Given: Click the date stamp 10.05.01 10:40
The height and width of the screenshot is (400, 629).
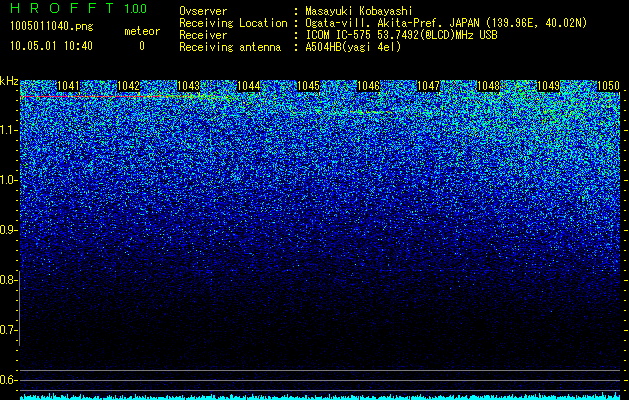Looking at the screenshot, I should (51, 46).
